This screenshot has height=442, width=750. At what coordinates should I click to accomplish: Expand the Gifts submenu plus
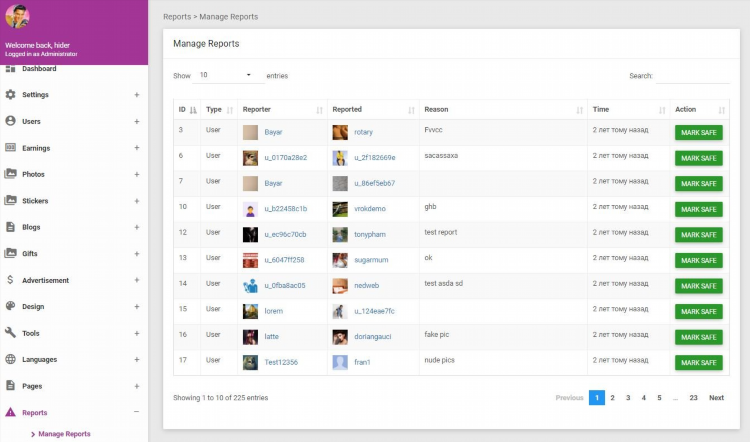click(x=137, y=254)
